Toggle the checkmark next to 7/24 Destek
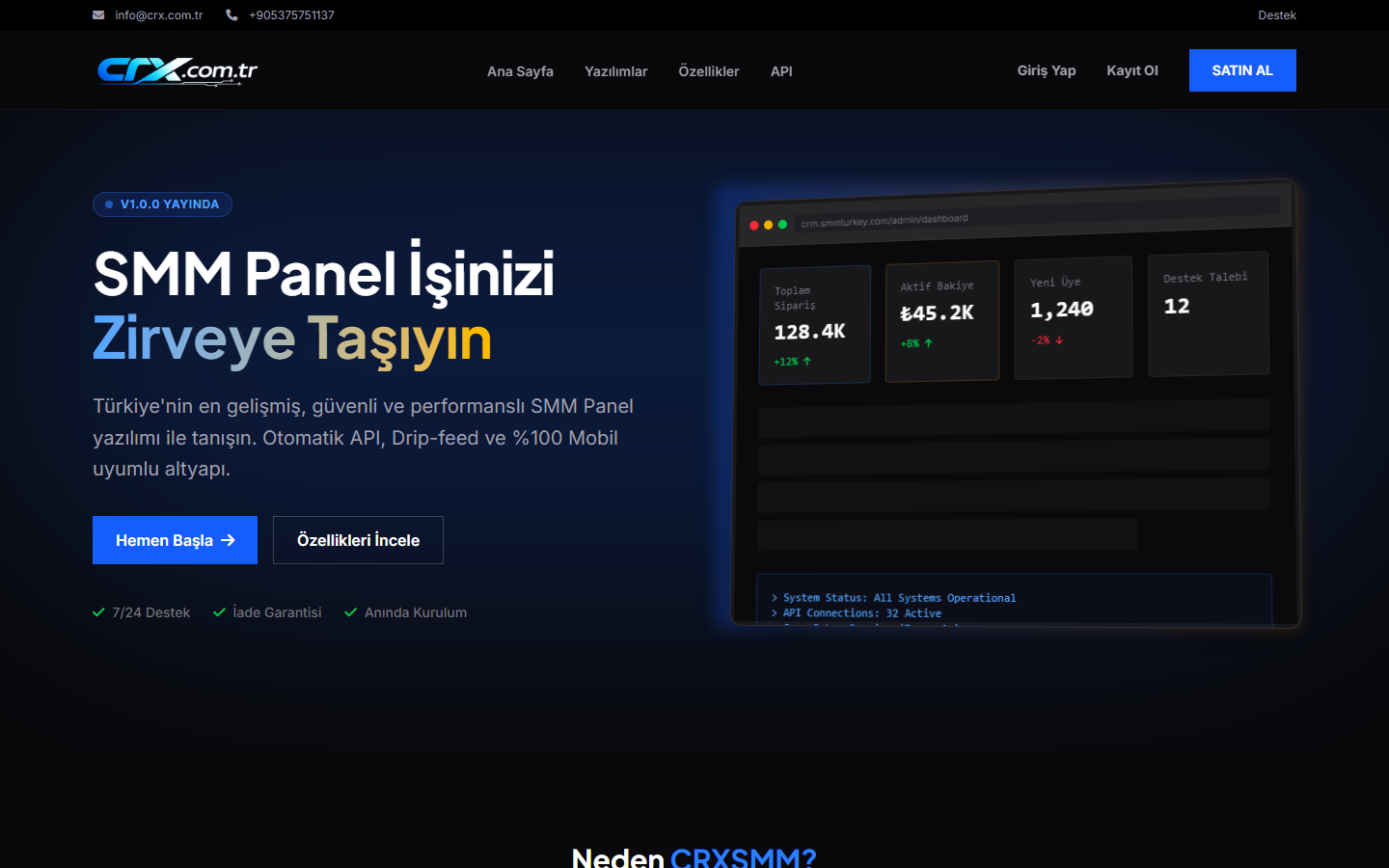Image resolution: width=1389 pixels, height=868 pixels. click(97, 611)
